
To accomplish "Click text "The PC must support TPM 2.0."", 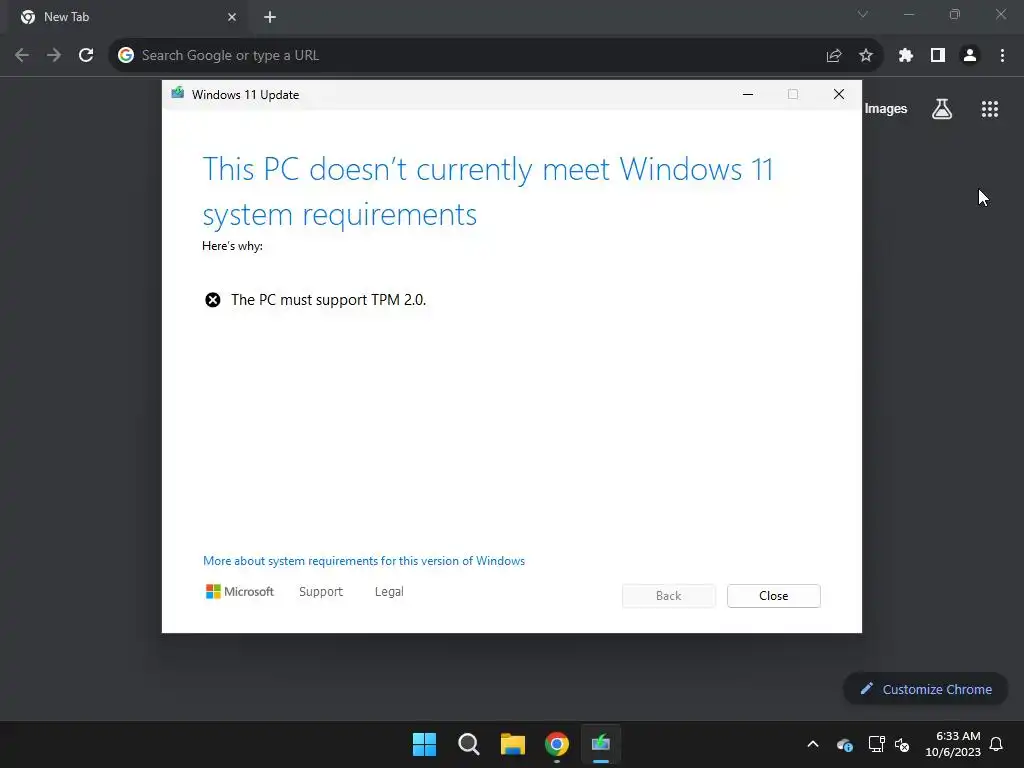I will (x=328, y=300).
